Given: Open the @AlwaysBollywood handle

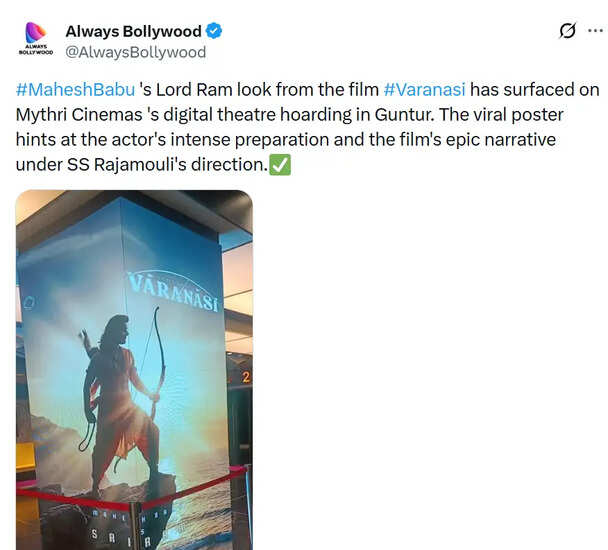Looking at the screenshot, I should point(135,52).
